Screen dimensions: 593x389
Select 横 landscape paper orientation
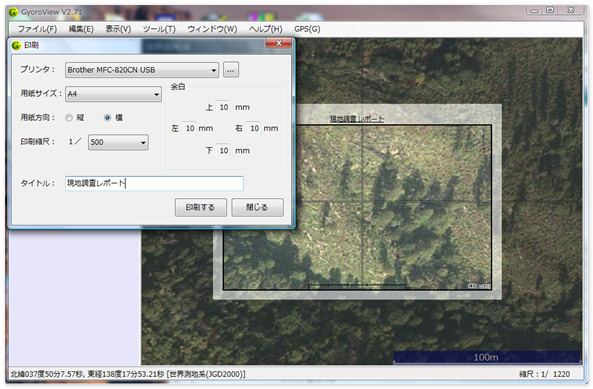coord(107,118)
